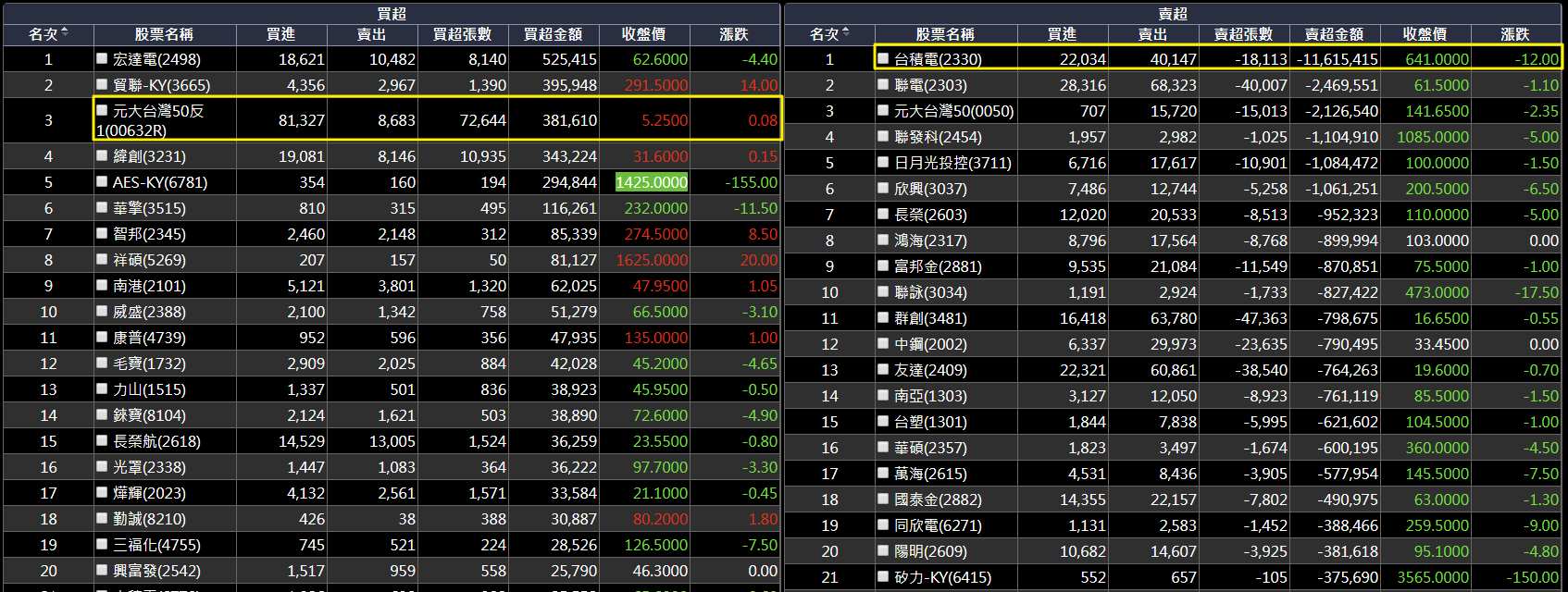The image size is (1568, 592).
Task: Open stock name 三福化(4755)
Action: click(x=156, y=545)
